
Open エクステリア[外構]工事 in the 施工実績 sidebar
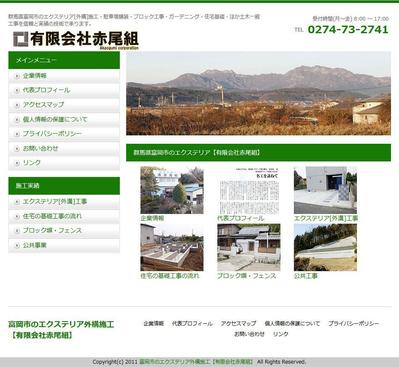pos(64,202)
